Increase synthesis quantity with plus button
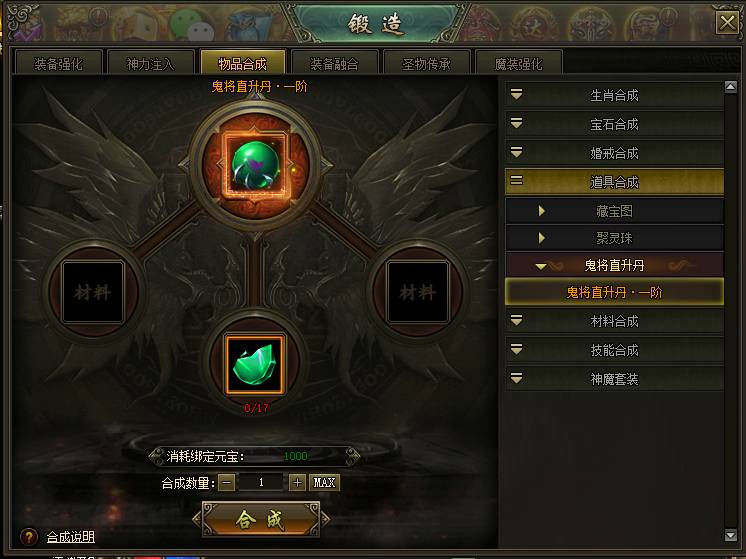 [297, 483]
